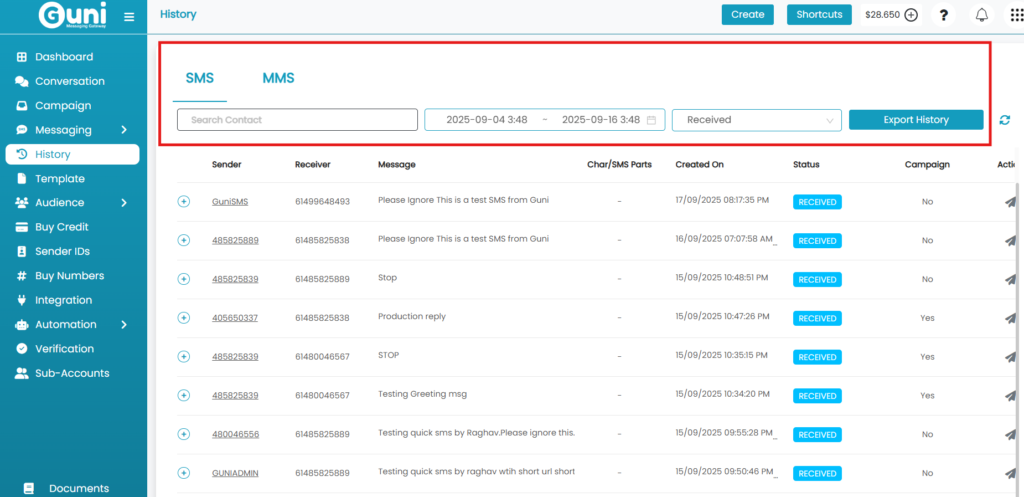Open the sender link 405650337

tap(234, 318)
